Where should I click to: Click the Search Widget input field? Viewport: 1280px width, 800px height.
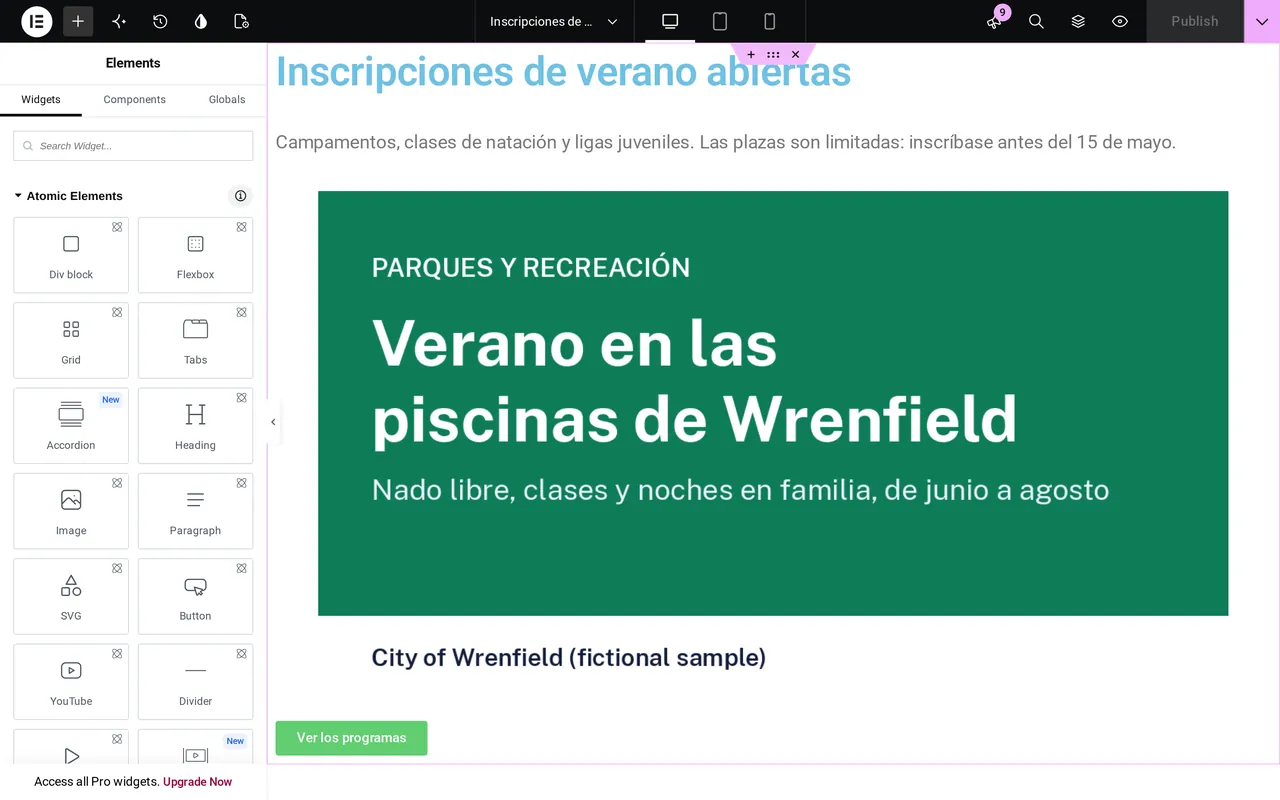(133, 146)
